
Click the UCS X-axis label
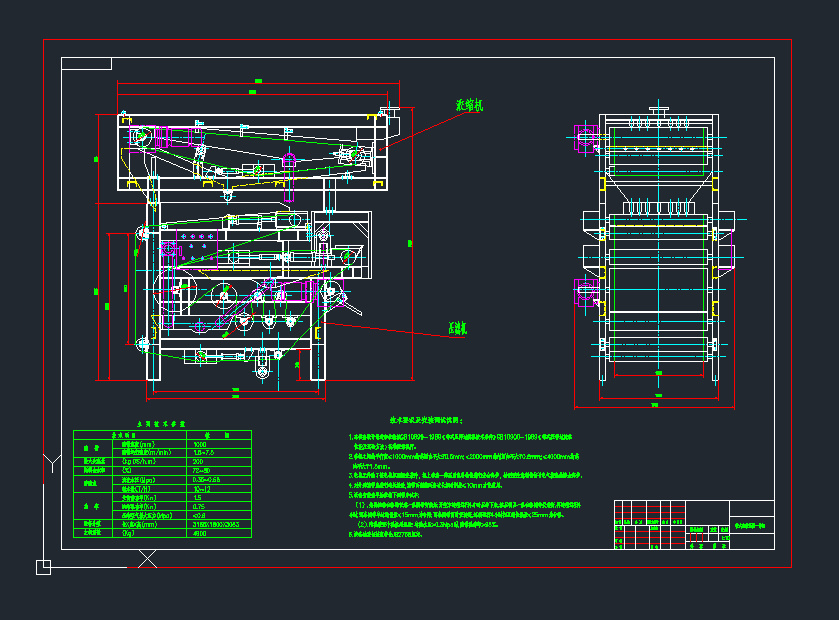point(147,559)
